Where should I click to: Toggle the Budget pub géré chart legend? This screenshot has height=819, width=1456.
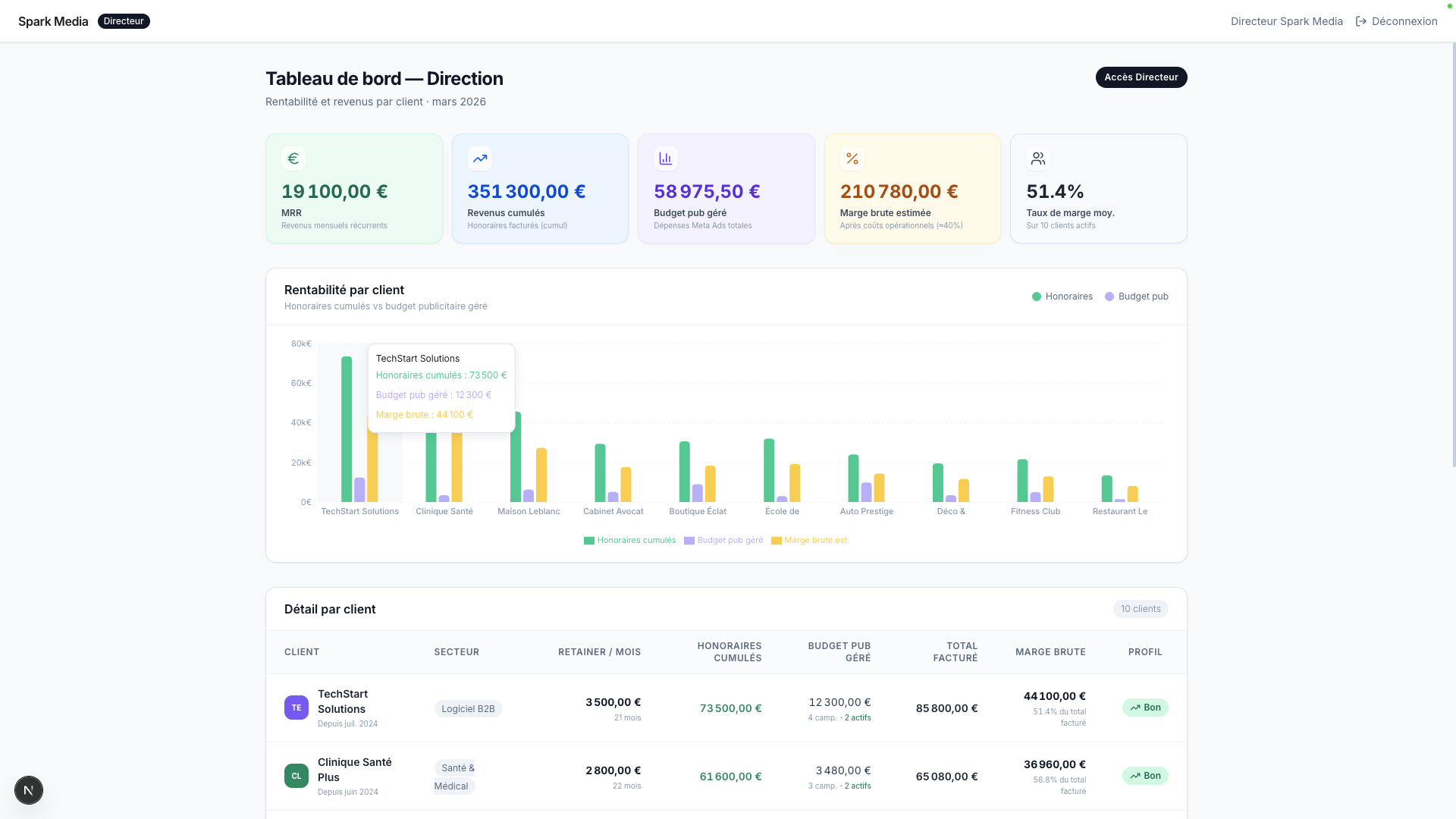coord(723,541)
